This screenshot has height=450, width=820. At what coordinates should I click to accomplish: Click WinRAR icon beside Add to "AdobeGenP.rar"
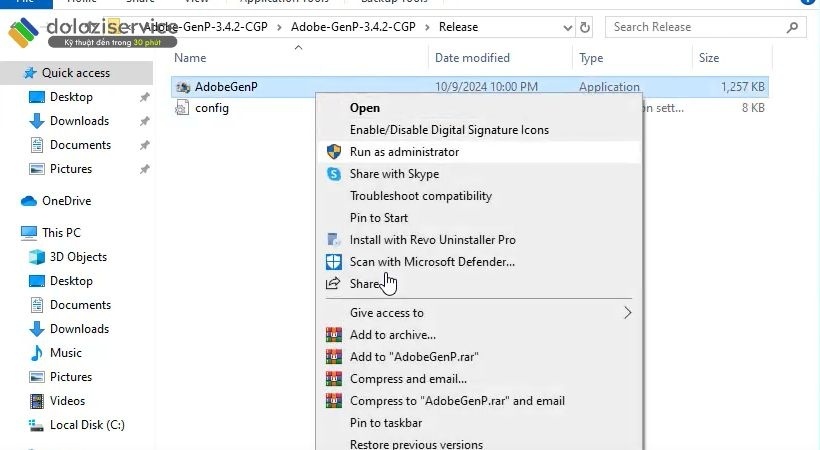pos(334,356)
